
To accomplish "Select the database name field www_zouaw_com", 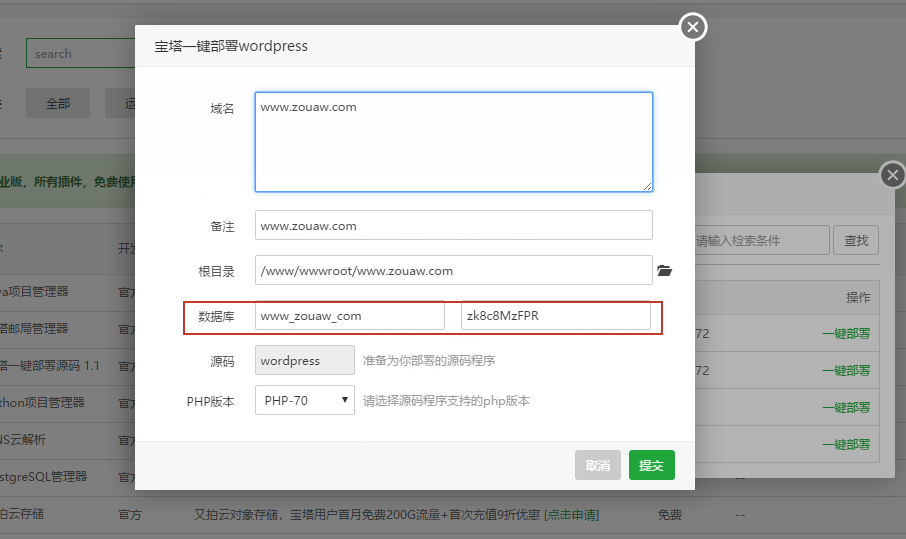I will pyautogui.click(x=349, y=316).
